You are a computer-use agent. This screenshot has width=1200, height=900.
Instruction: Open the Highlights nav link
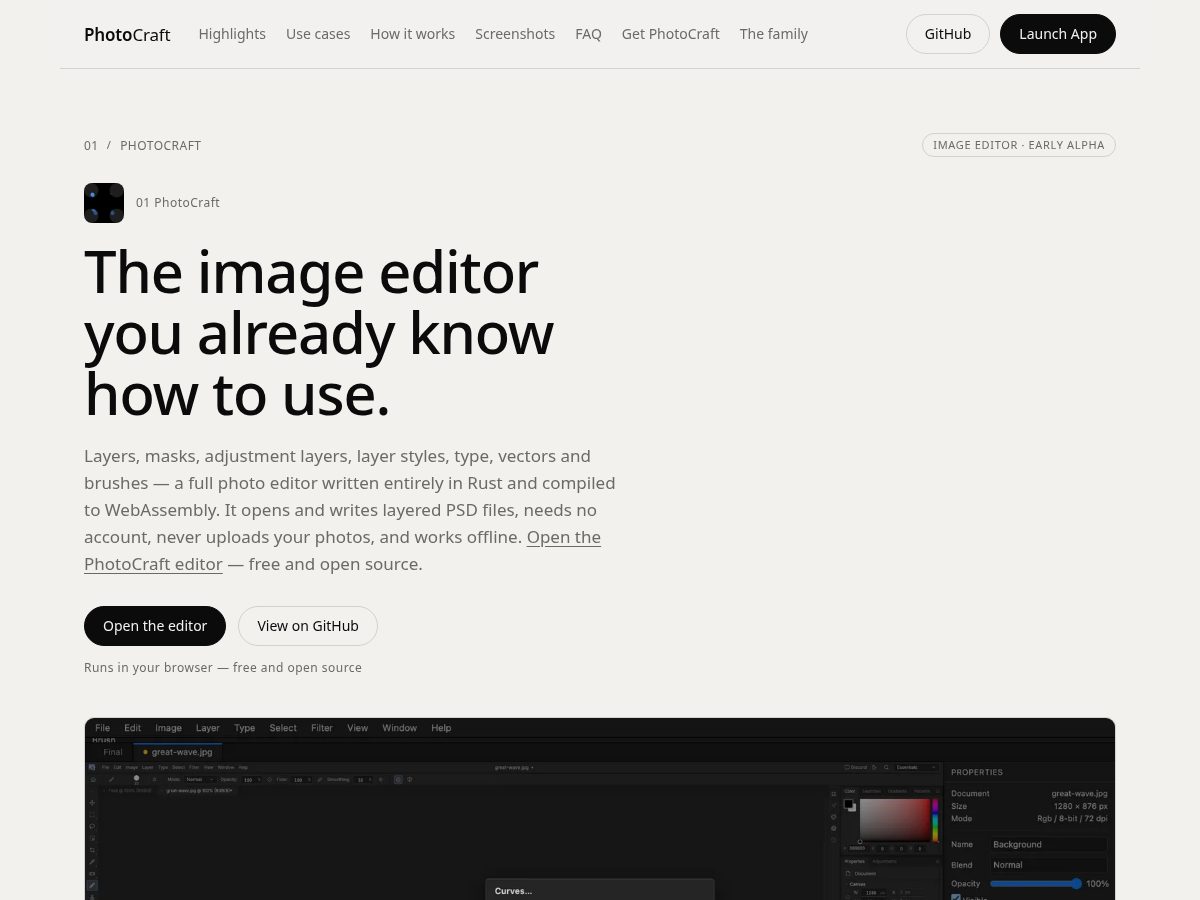232,34
